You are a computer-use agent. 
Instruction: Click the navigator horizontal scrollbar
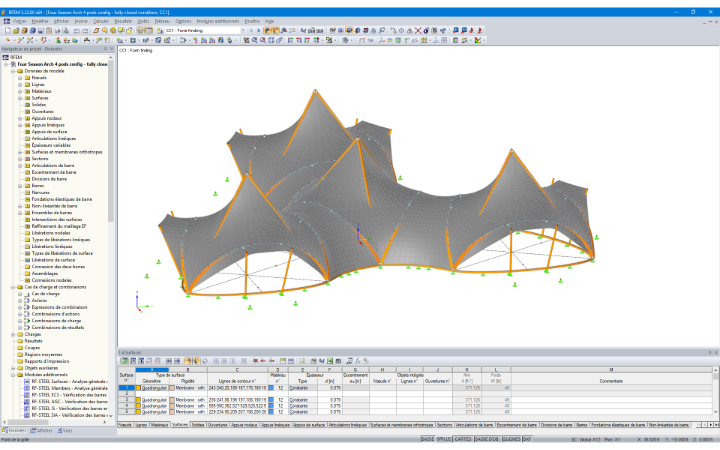(55, 422)
